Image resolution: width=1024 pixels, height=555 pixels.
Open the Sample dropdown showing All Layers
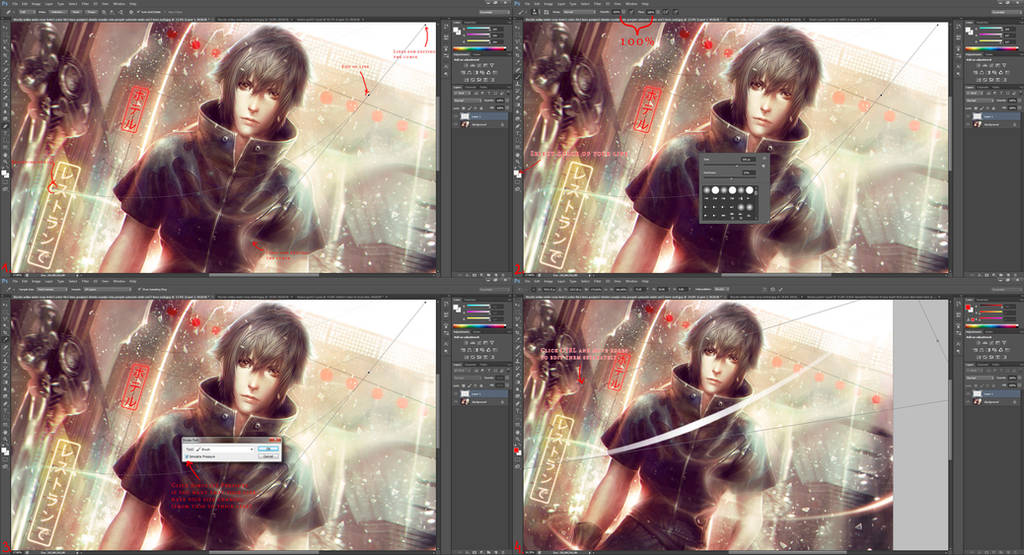[x=107, y=289]
